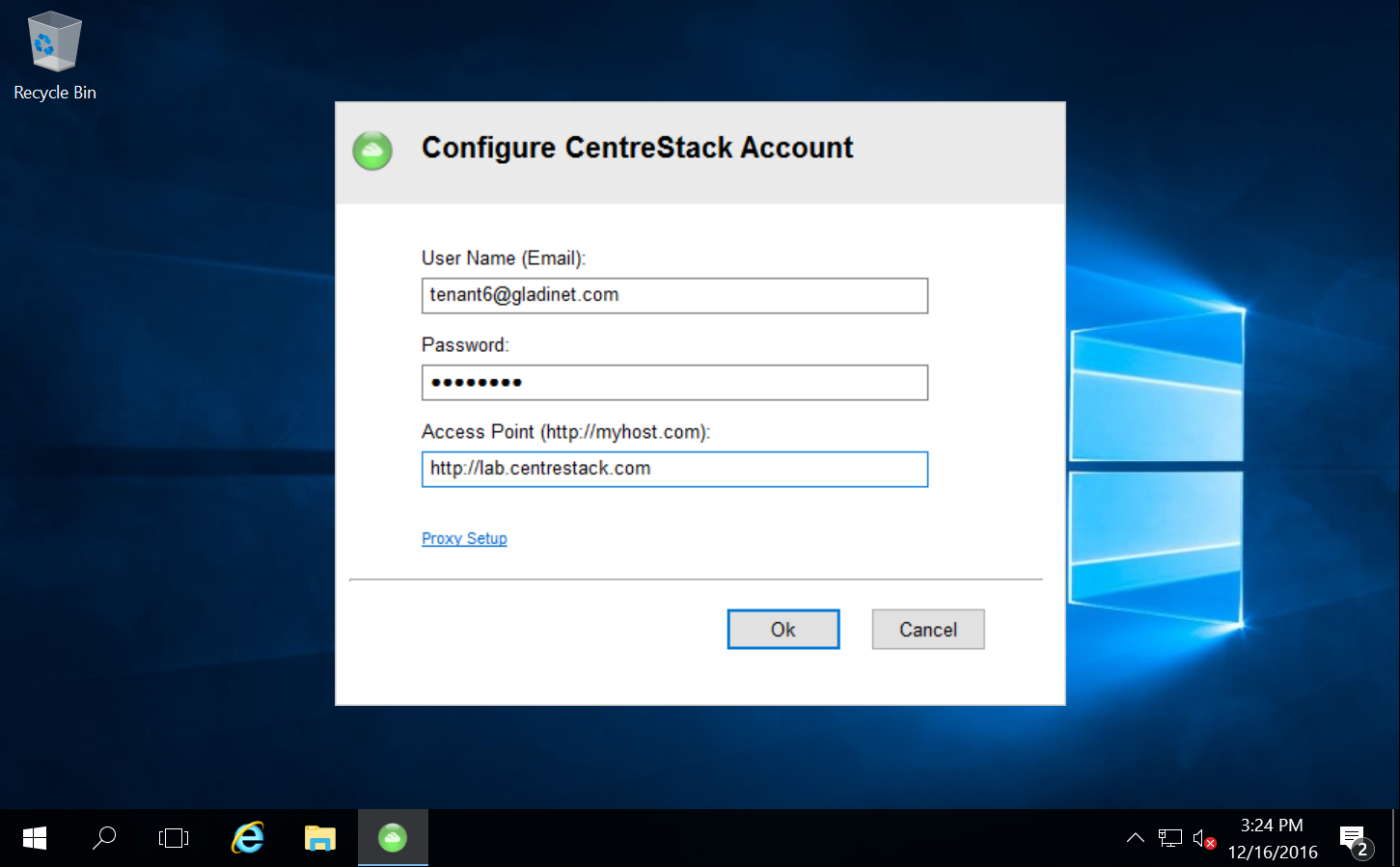Open the taskbar clock showing 3:24 PM
This screenshot has height=867, width=1400.
pyautogui.click(x=1273, y=838)
